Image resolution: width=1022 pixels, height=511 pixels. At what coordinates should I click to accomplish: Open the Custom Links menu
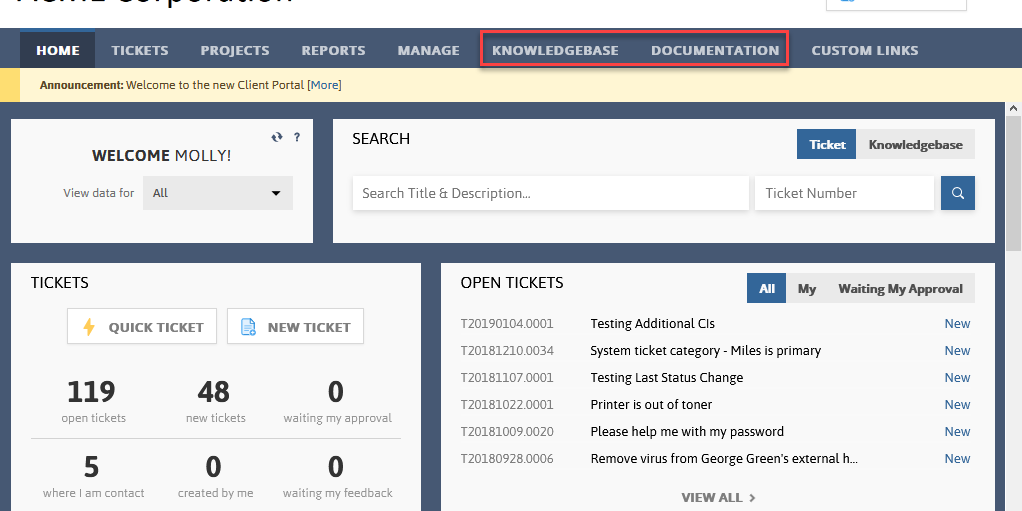(x=864, y=50)
